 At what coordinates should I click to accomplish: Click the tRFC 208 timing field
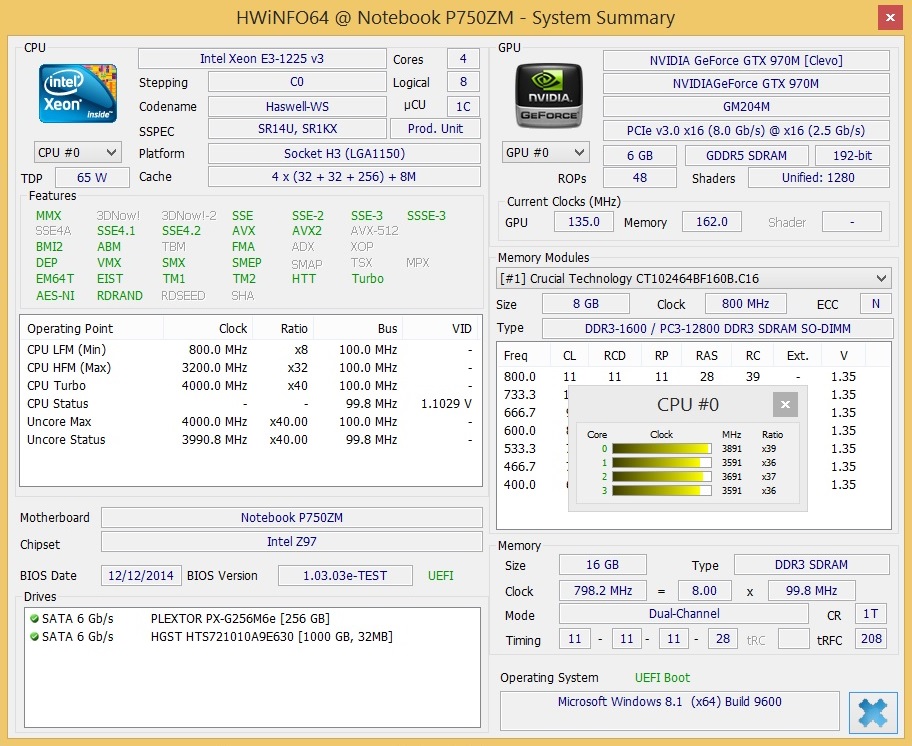[871, 638]
